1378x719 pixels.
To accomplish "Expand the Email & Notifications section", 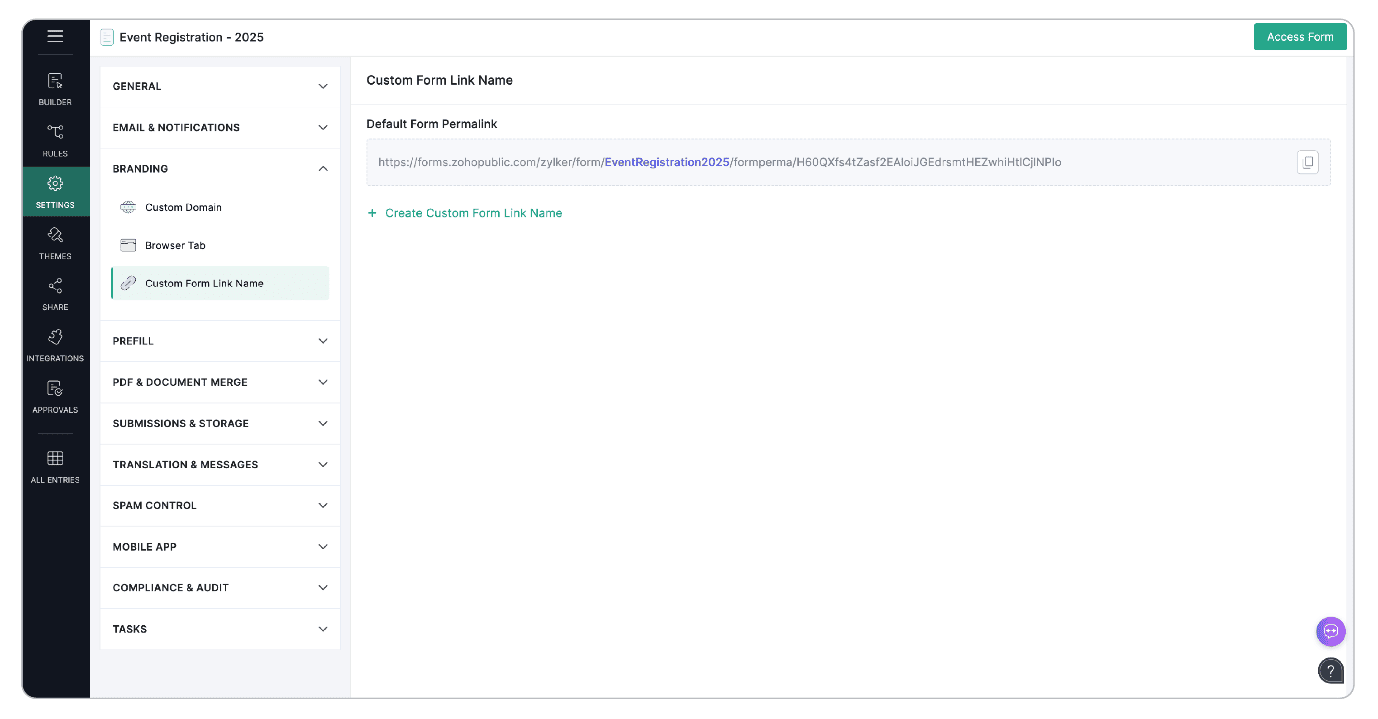I will (220, 127).
